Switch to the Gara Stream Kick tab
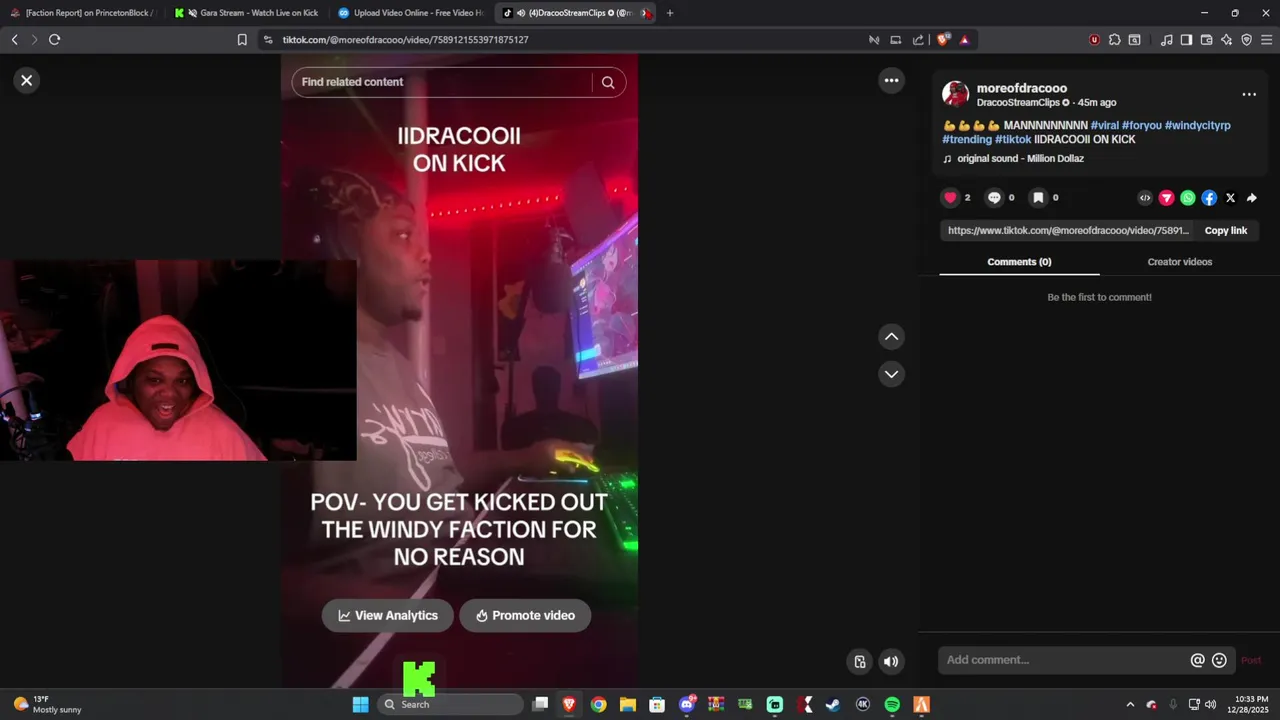 245,13
